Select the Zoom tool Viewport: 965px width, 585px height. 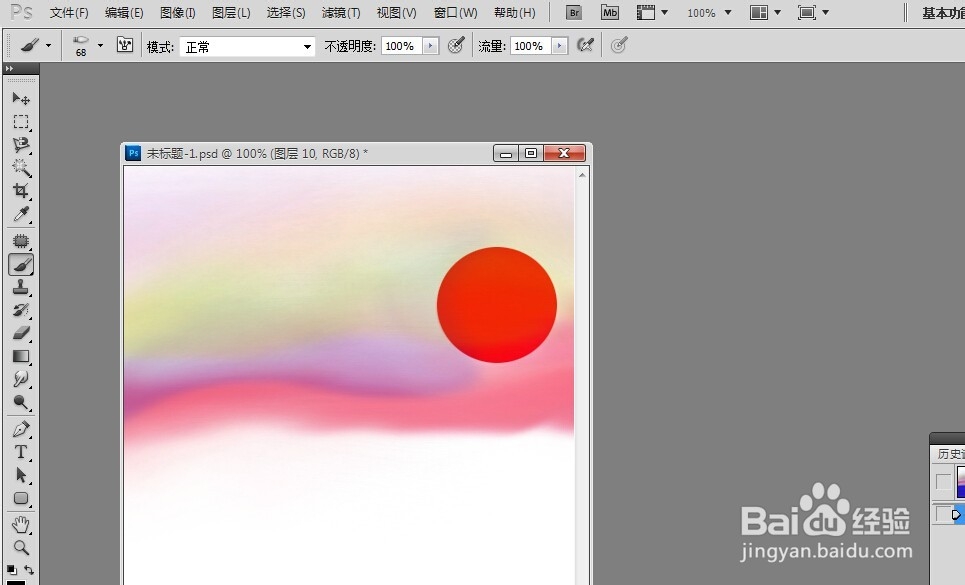click(x=21, y=547)
